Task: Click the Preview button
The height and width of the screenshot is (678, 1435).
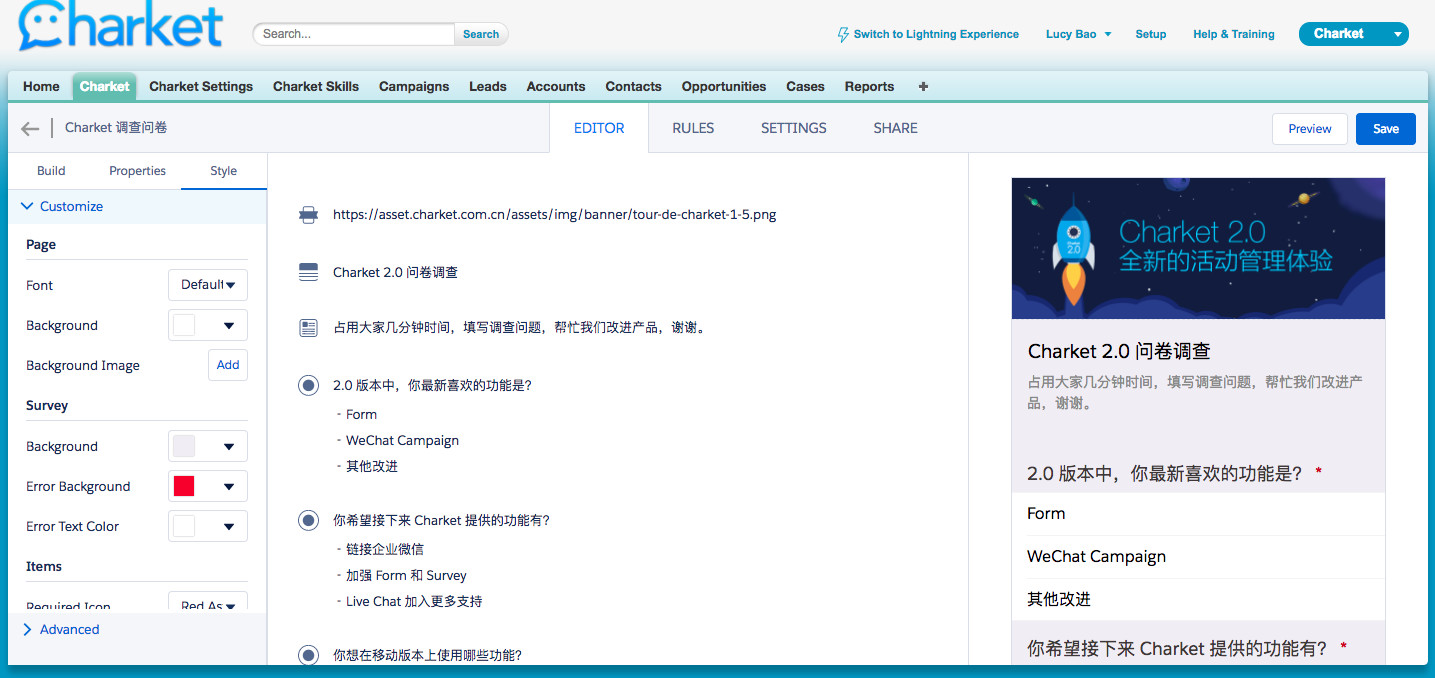Action: [x=1309, y=129]
